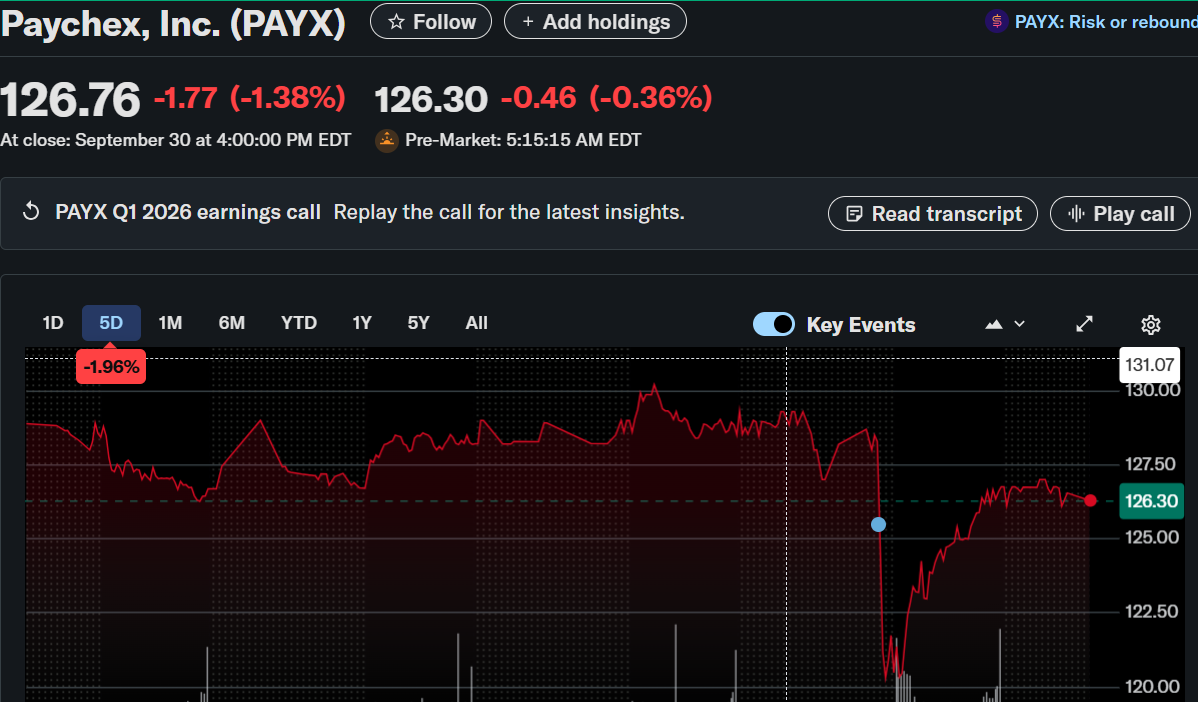Select the 1D time range tab

pyautogui.click(x=53, y=323)
